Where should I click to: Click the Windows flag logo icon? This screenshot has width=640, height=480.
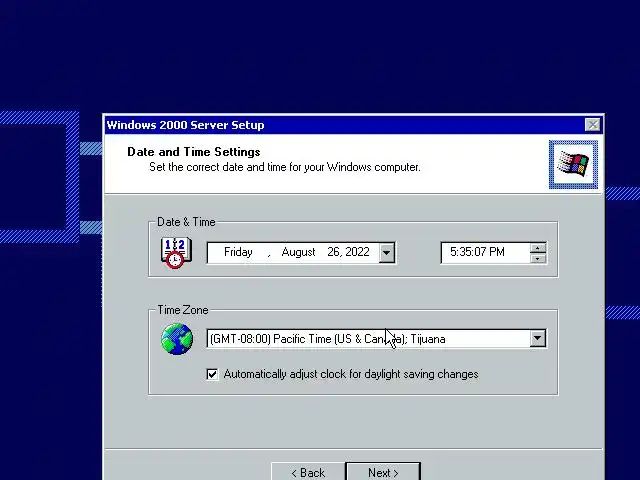(x=573, y=164)
